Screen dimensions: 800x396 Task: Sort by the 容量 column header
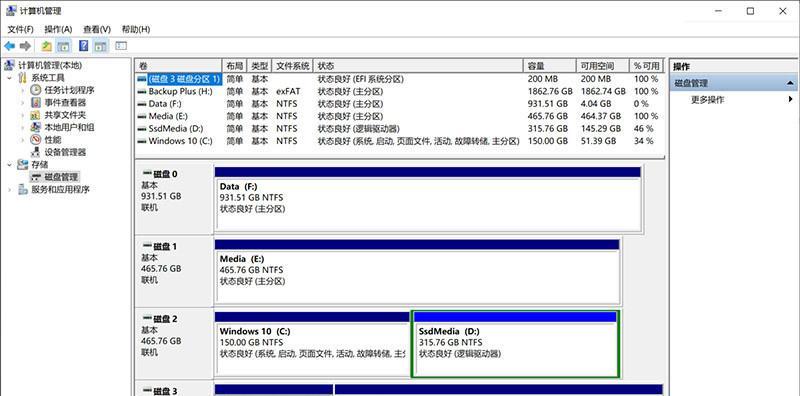[x=550, y=66]
